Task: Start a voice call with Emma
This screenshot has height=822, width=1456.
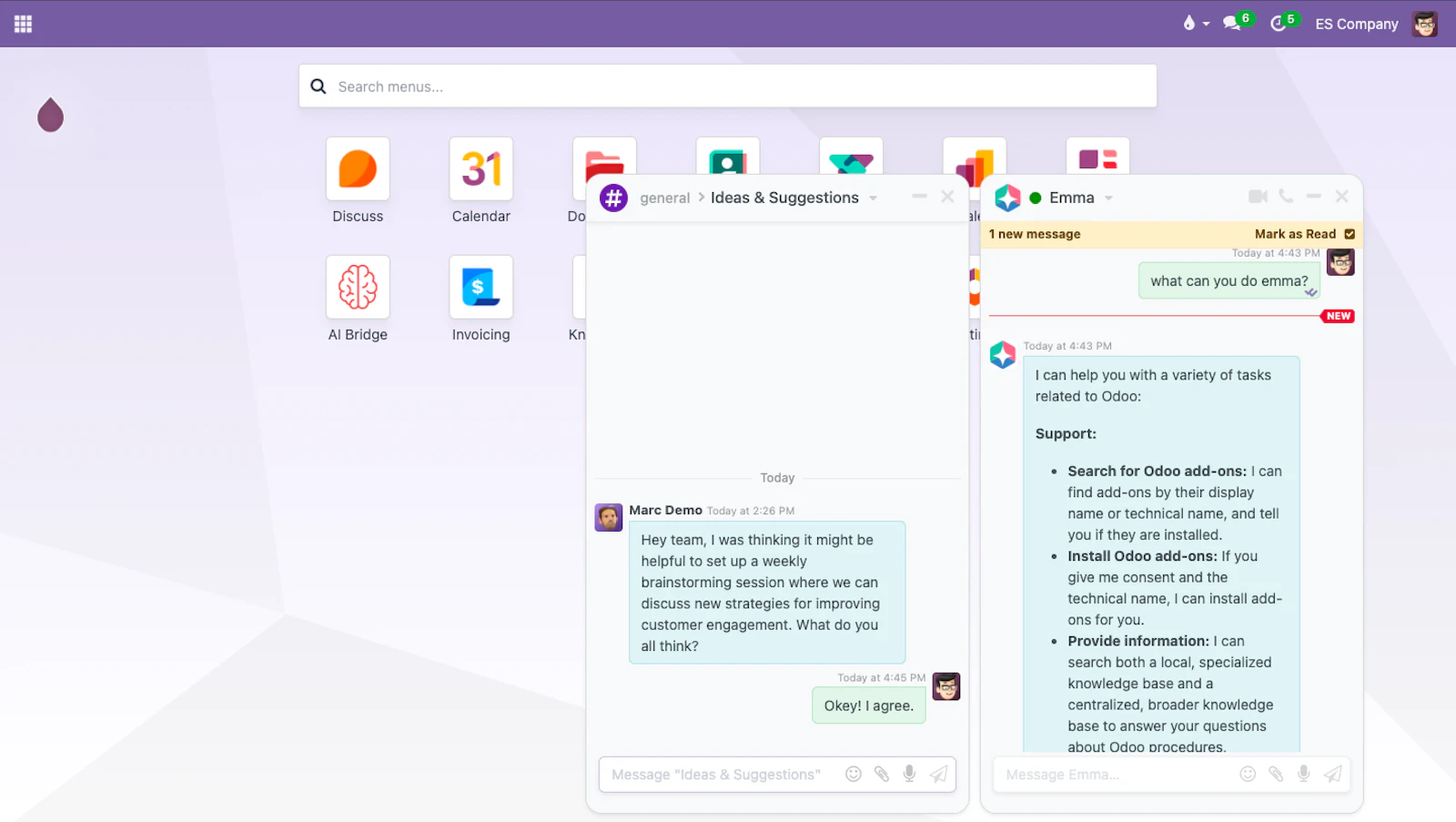Action: click(x=1286, y=197)
